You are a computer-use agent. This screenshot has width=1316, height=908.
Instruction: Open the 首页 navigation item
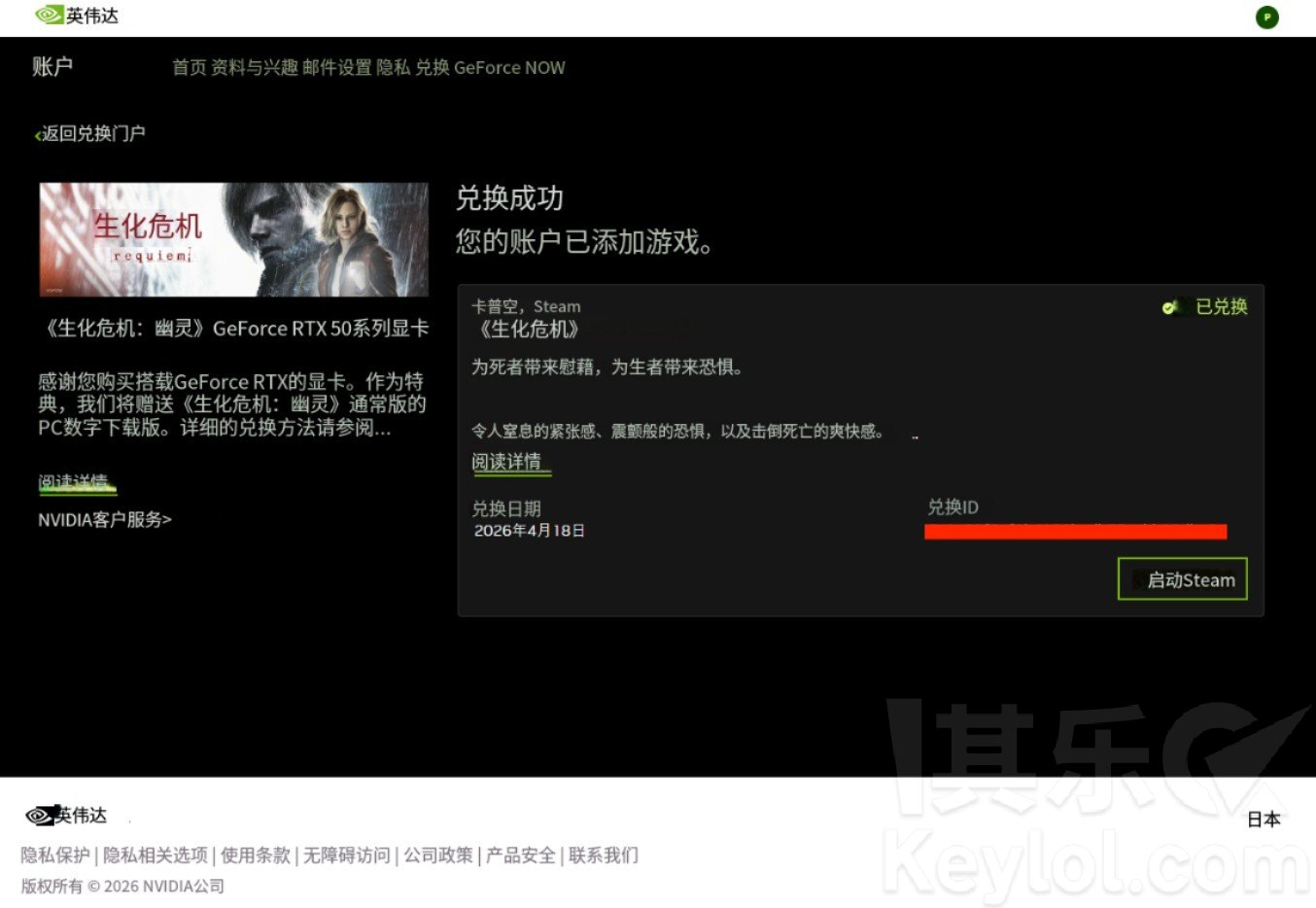(189, 68)
